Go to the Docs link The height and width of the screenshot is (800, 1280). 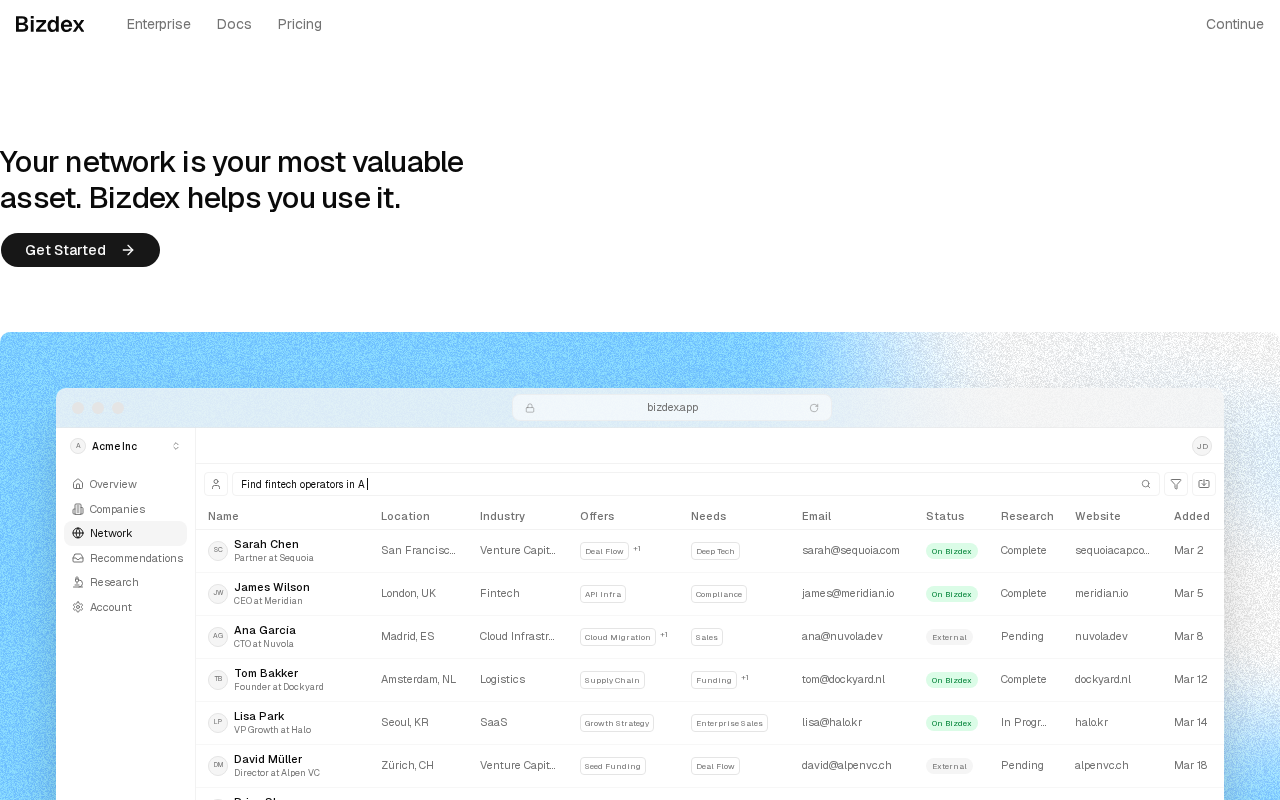[x=234, y=24]
